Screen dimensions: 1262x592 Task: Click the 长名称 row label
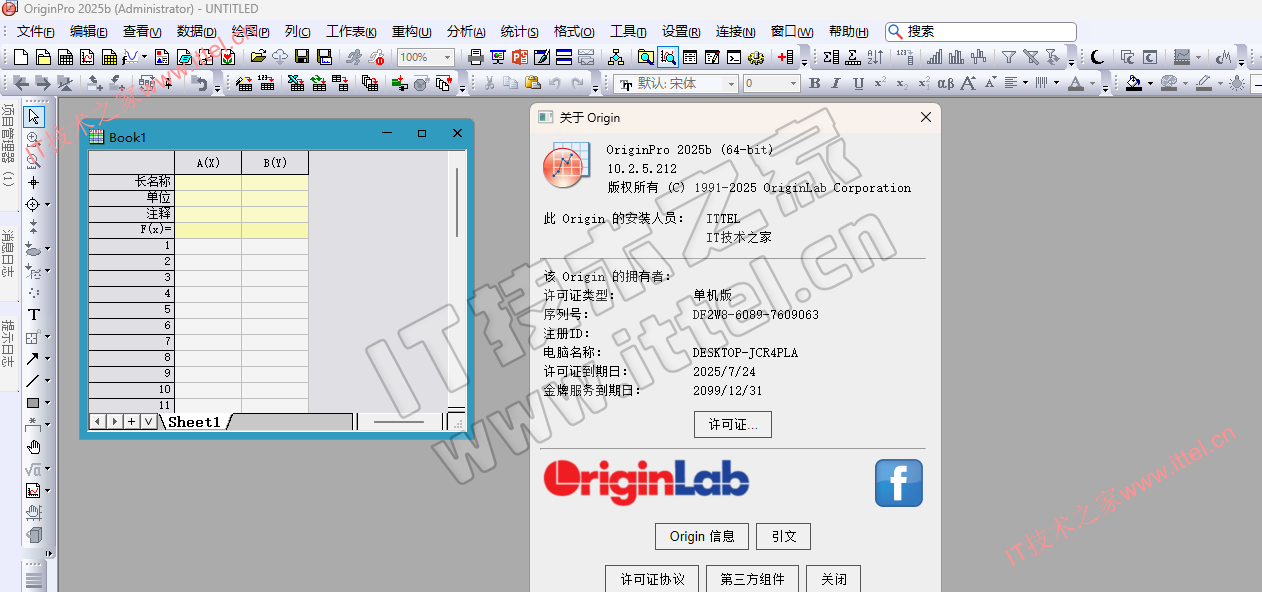point(132,182)
